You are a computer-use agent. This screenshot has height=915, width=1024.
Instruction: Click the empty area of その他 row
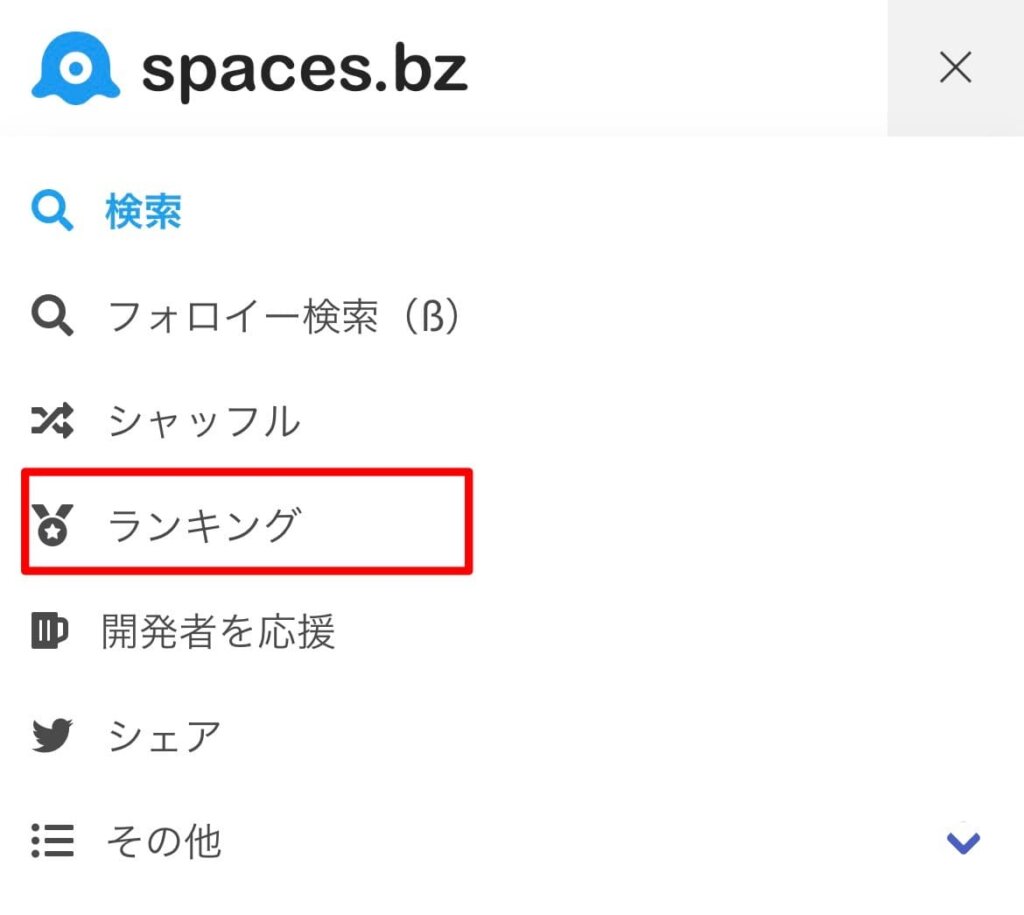point(581,841)
